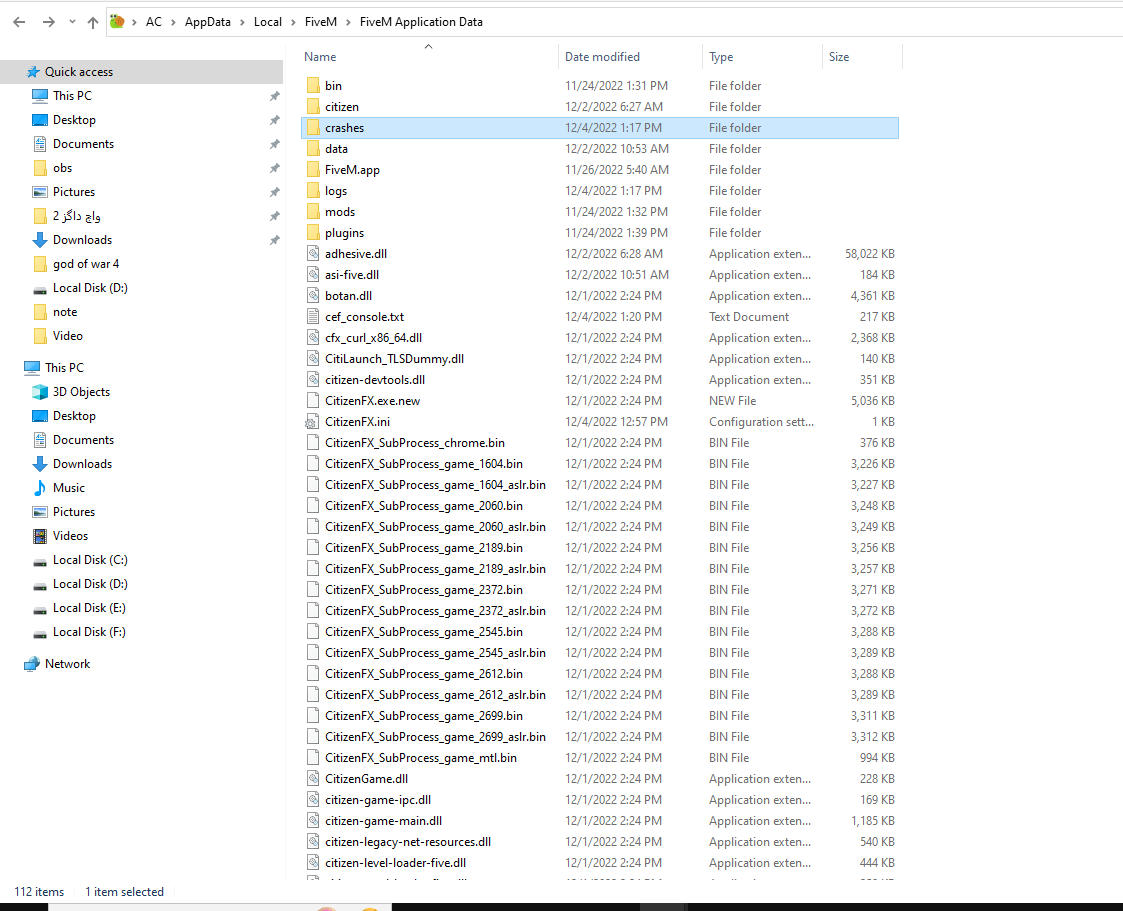
Task: Open 3D Objects under This PC
Action: point(82,392)
